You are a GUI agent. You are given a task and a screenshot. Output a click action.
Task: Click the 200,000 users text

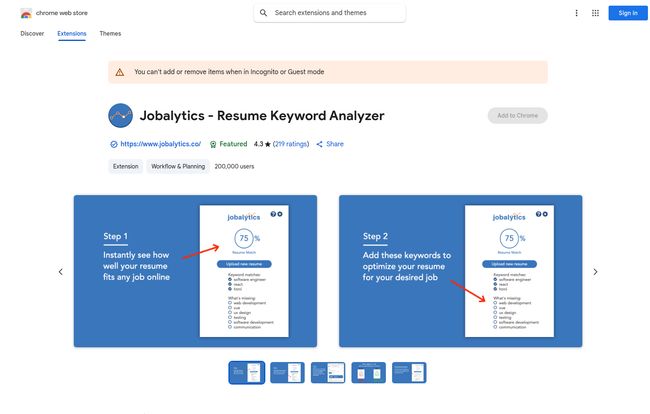click(234, 167)
